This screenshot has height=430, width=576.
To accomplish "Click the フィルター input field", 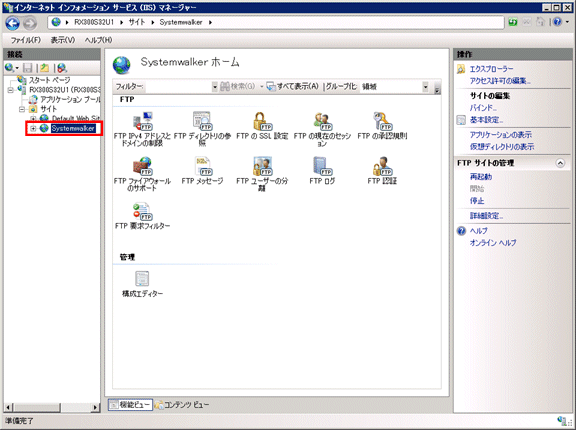I will coord(179,87).
